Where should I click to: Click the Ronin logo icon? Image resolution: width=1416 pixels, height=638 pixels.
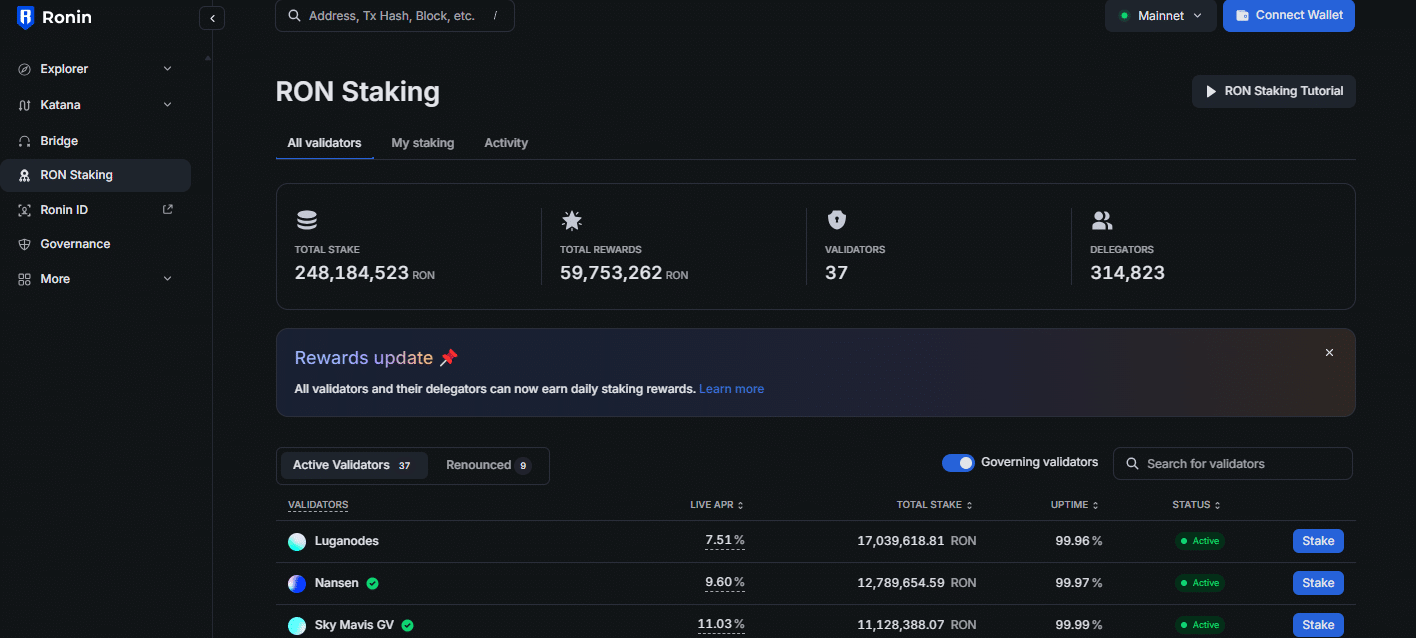click(26, 17)
